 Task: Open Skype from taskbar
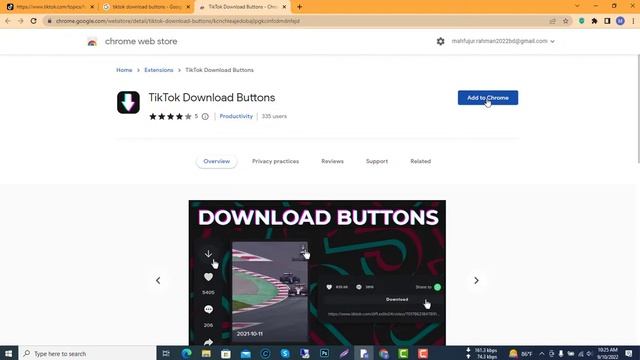[x=285, y=353]
